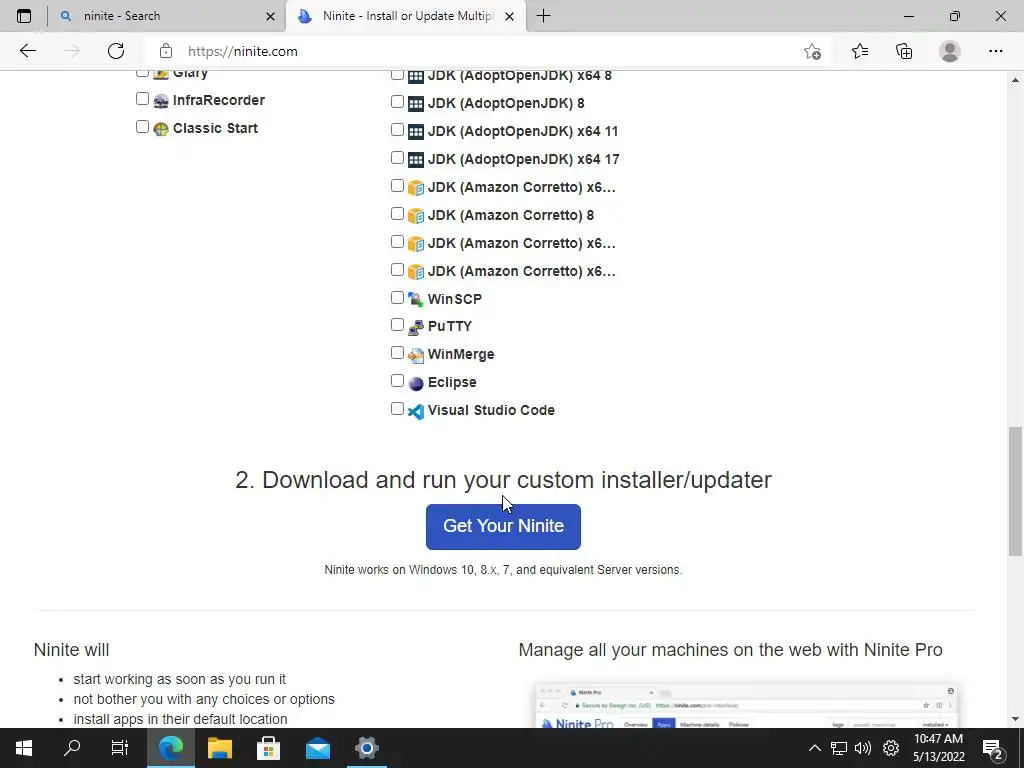Open a new browser tab
1024x768 pixels.
point(543,16)
